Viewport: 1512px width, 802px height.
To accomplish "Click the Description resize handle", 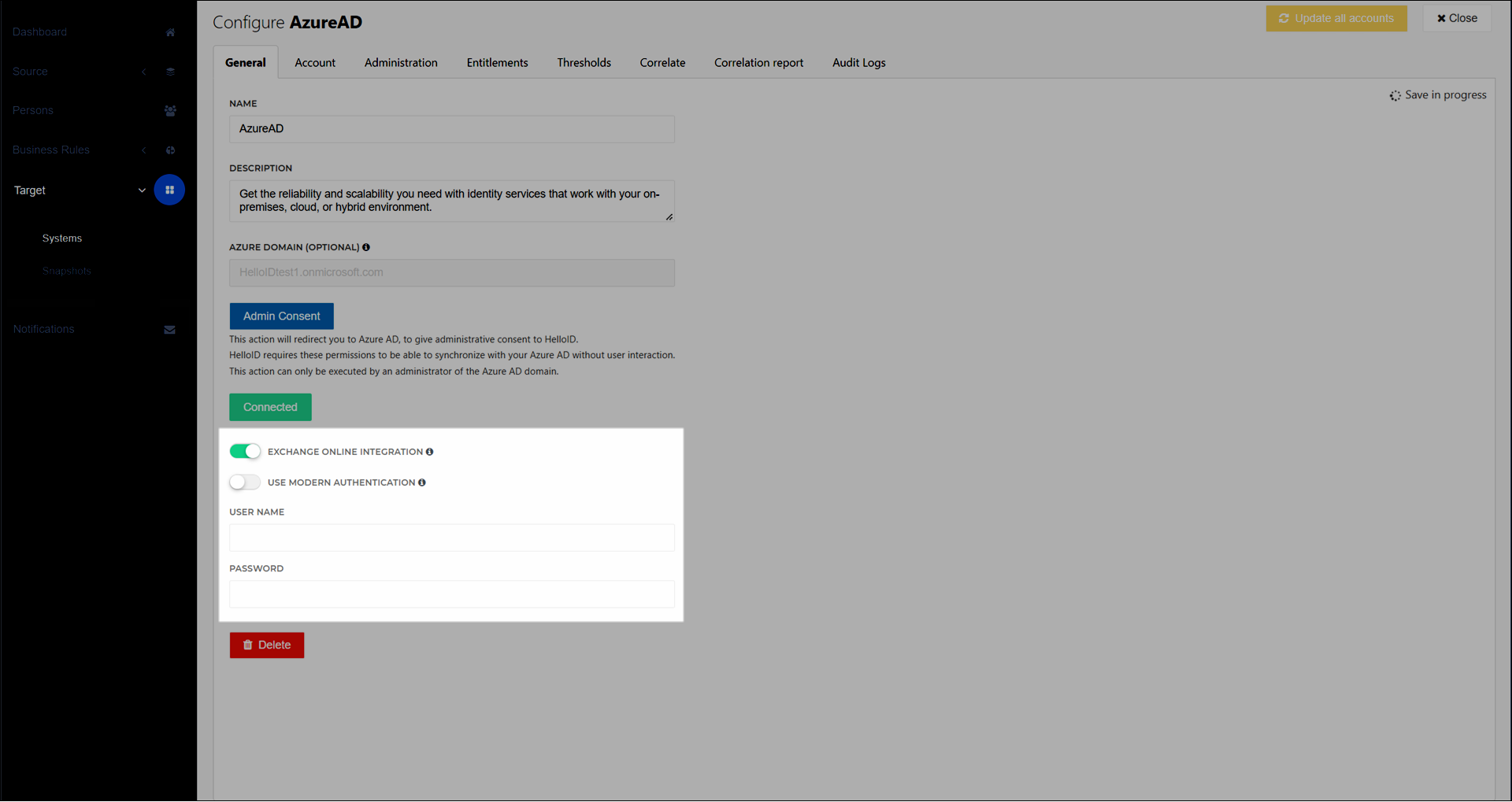I will coord(669,217).
